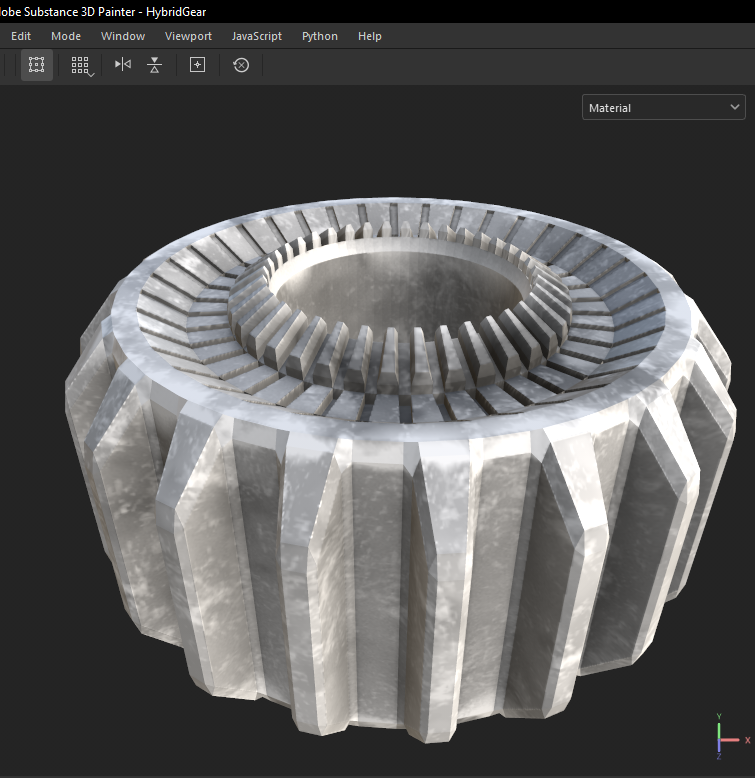Open the Help menu

[370, 36]
